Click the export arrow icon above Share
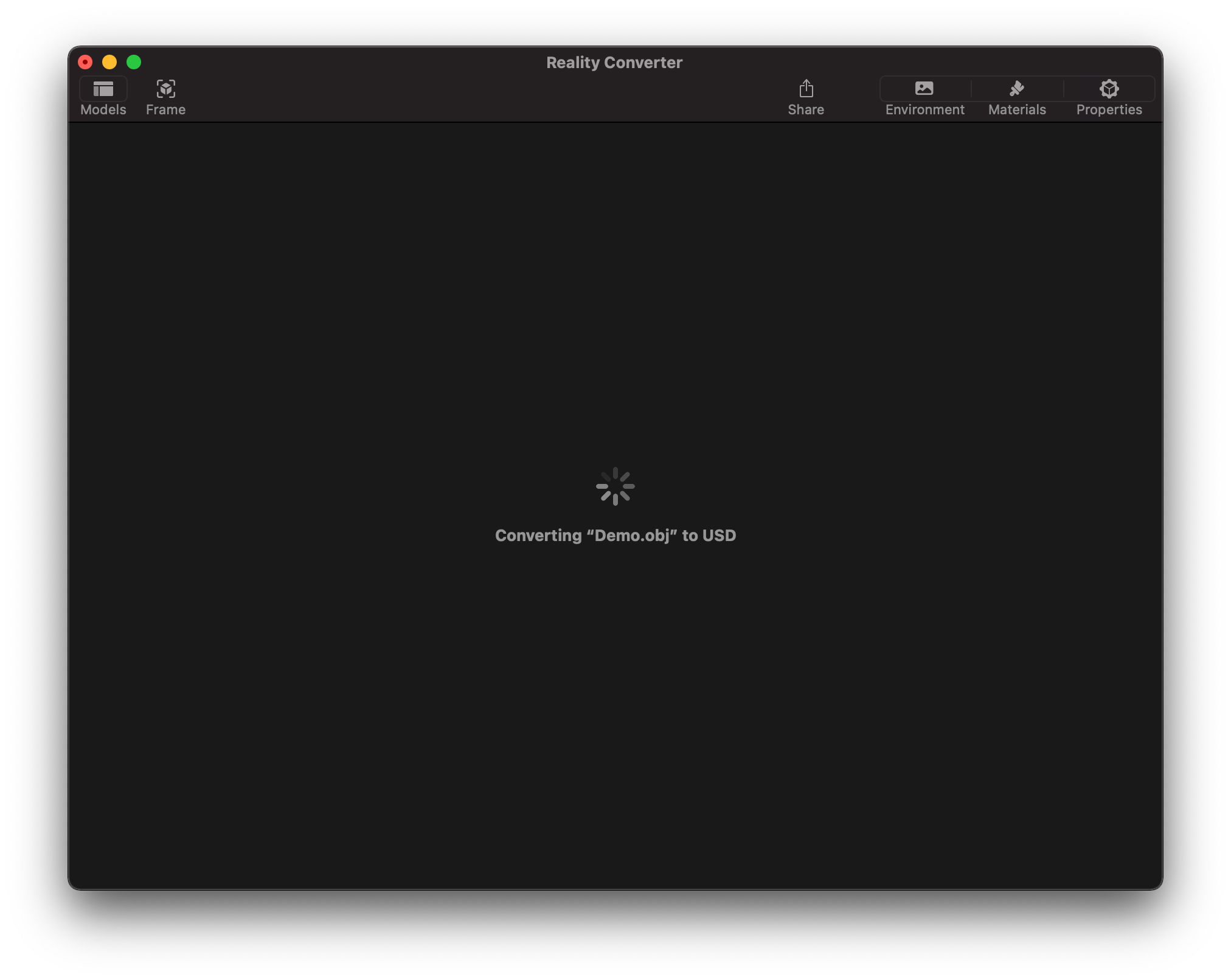Screen dimensions: 1231x980 [806, 89]
